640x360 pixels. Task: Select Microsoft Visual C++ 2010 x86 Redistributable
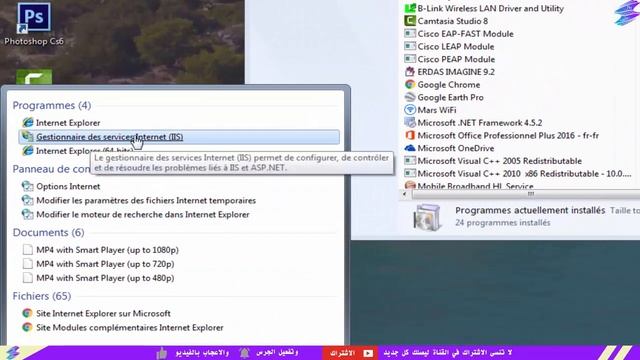click(x=524, y=173)
